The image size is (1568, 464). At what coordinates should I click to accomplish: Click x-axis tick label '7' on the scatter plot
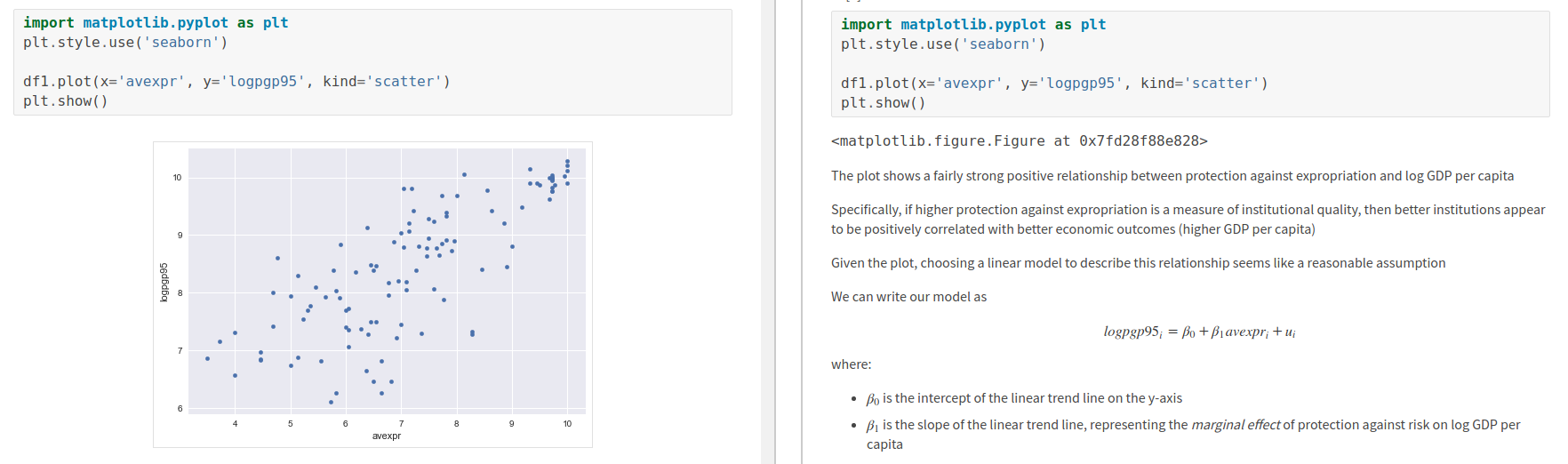coord(401,424)
